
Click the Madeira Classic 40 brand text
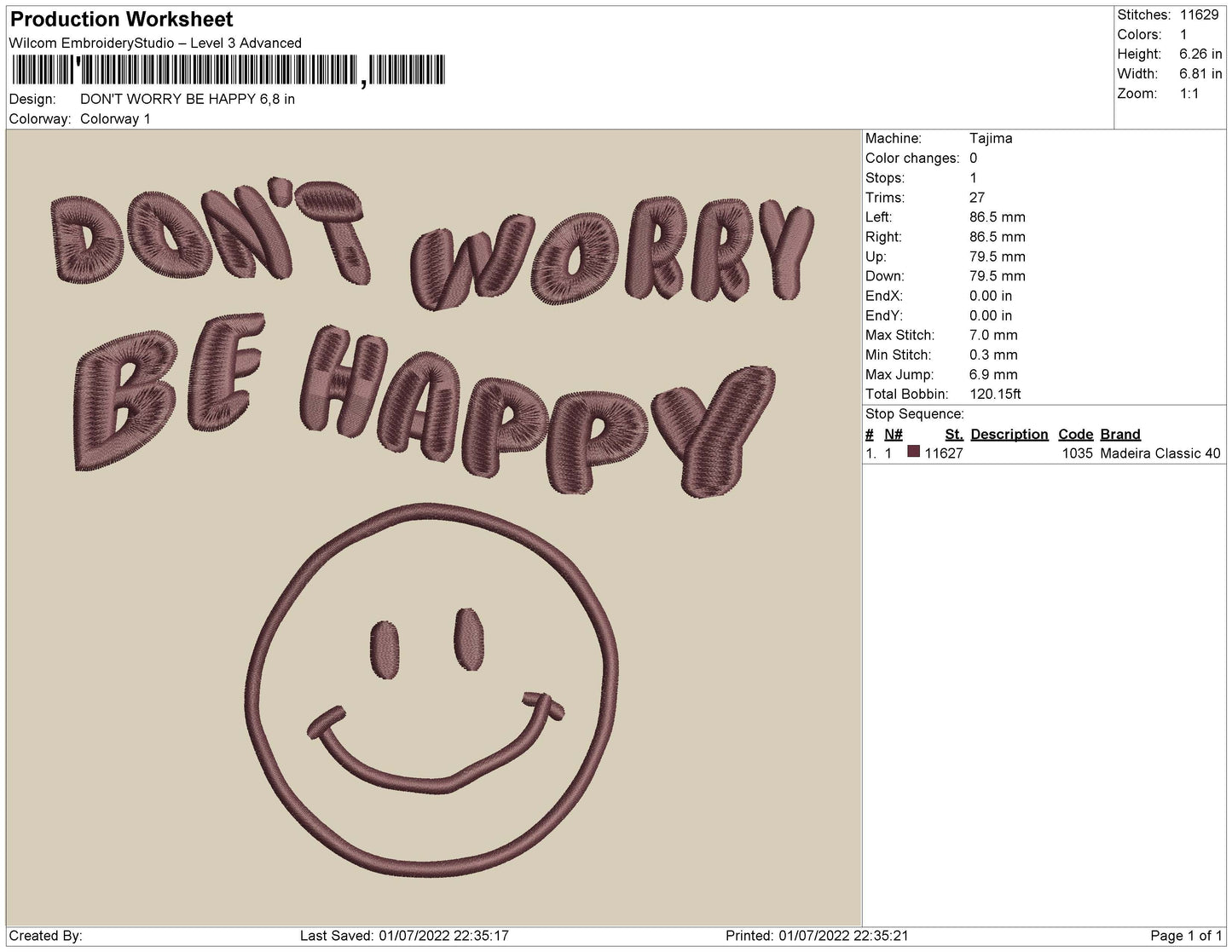coord(1160,453)
